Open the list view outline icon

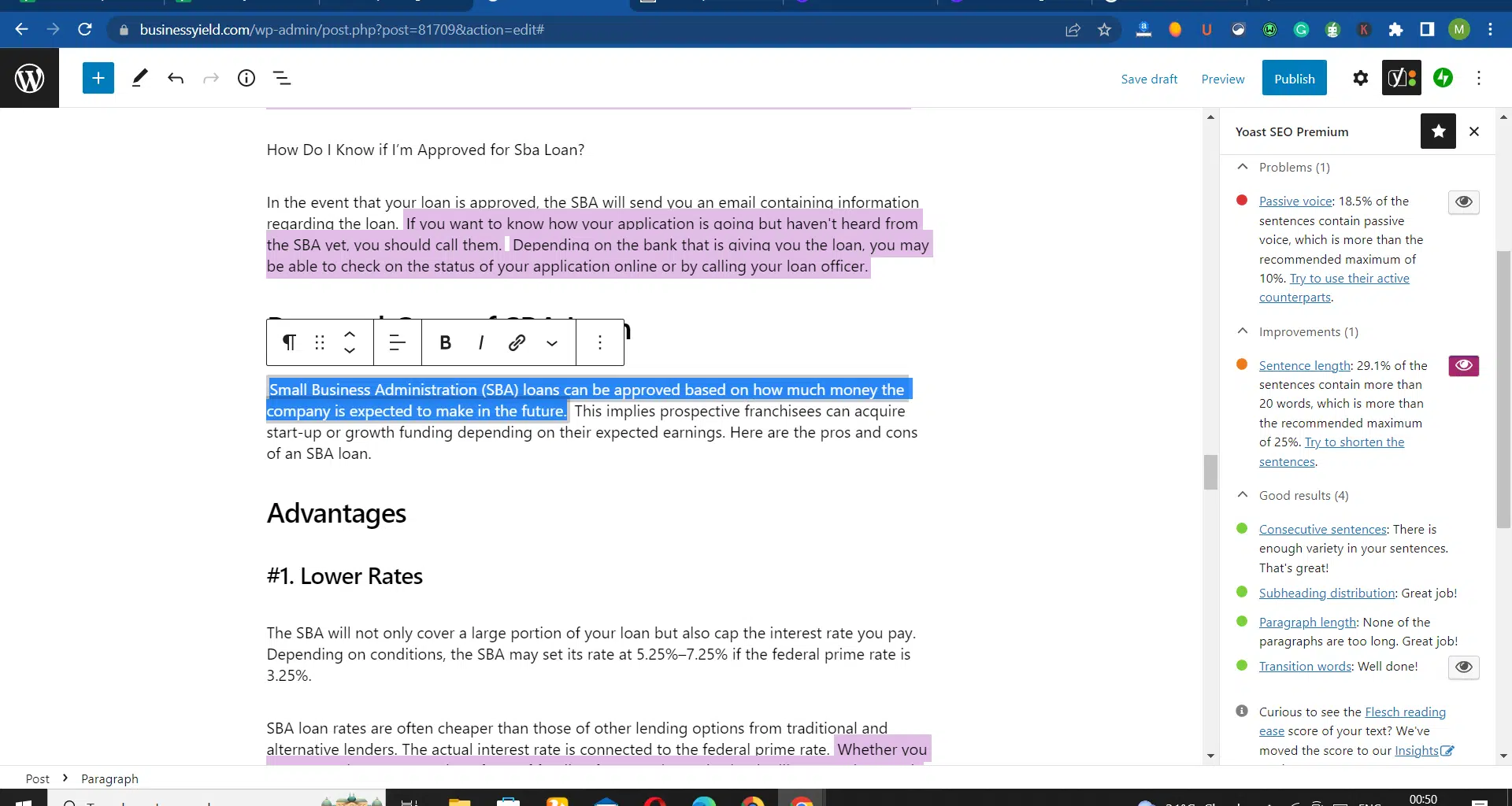pos(282,78)
